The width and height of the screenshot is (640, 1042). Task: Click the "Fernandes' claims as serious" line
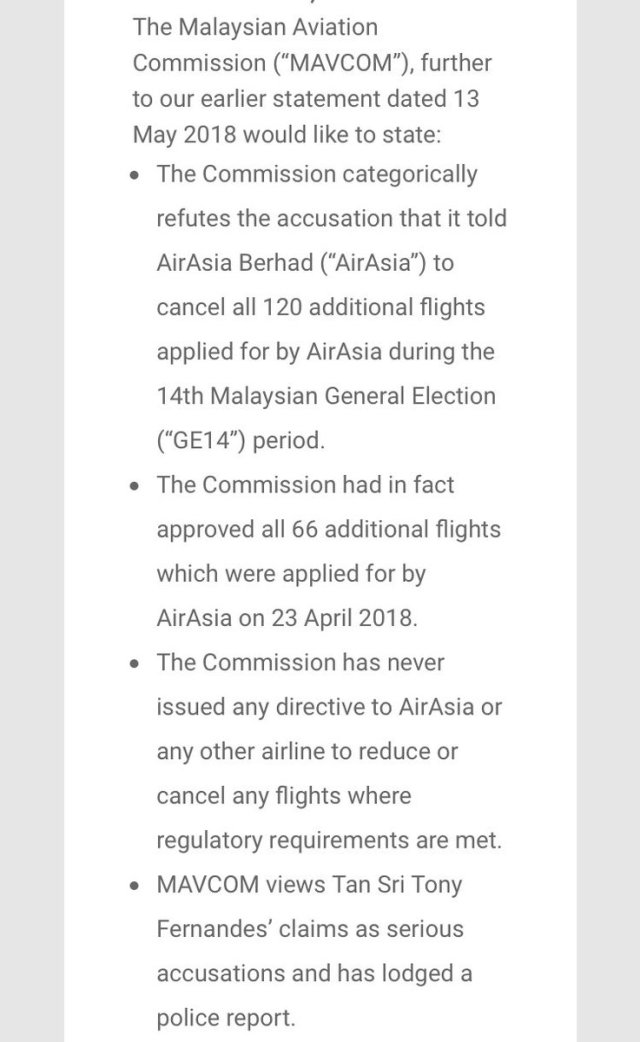pyautogui.click(x=310, y=929)
